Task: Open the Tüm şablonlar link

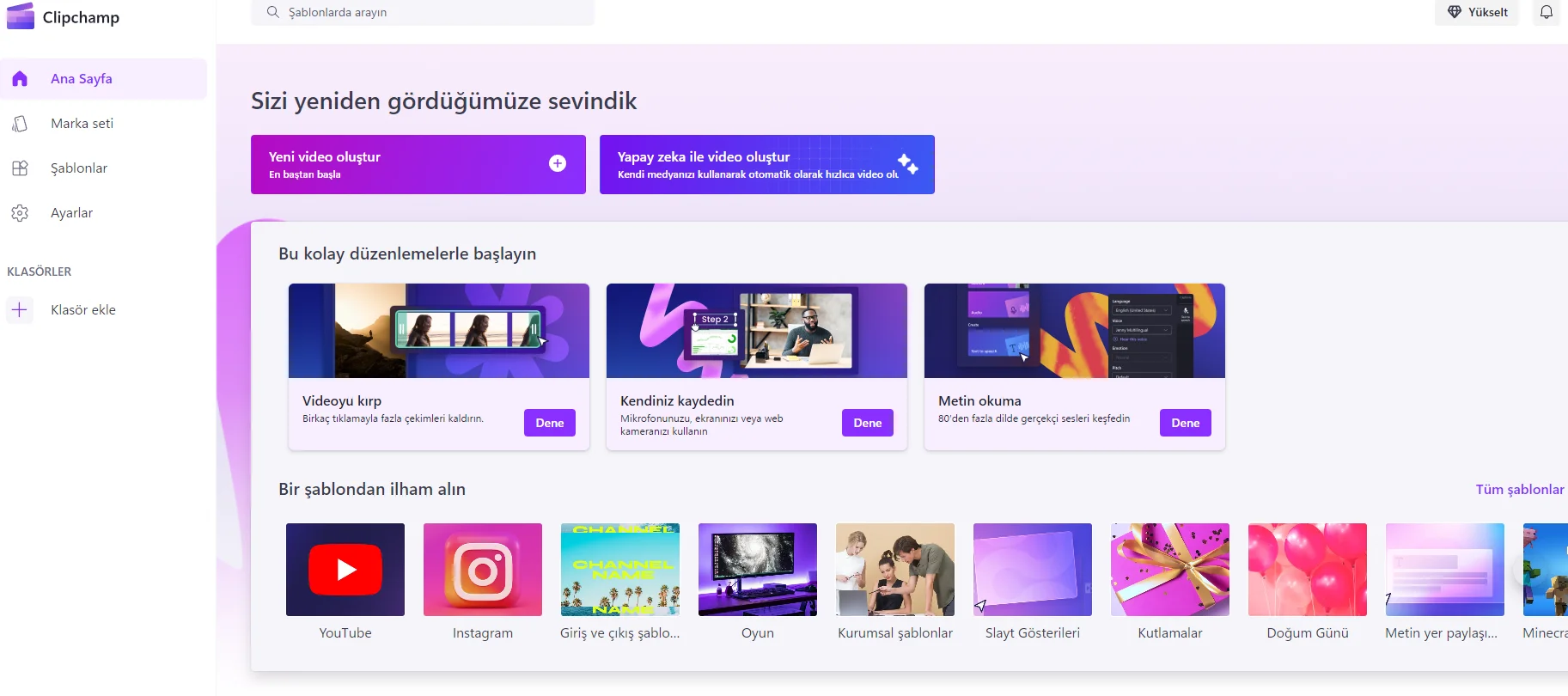Action: coord(1520,490)
